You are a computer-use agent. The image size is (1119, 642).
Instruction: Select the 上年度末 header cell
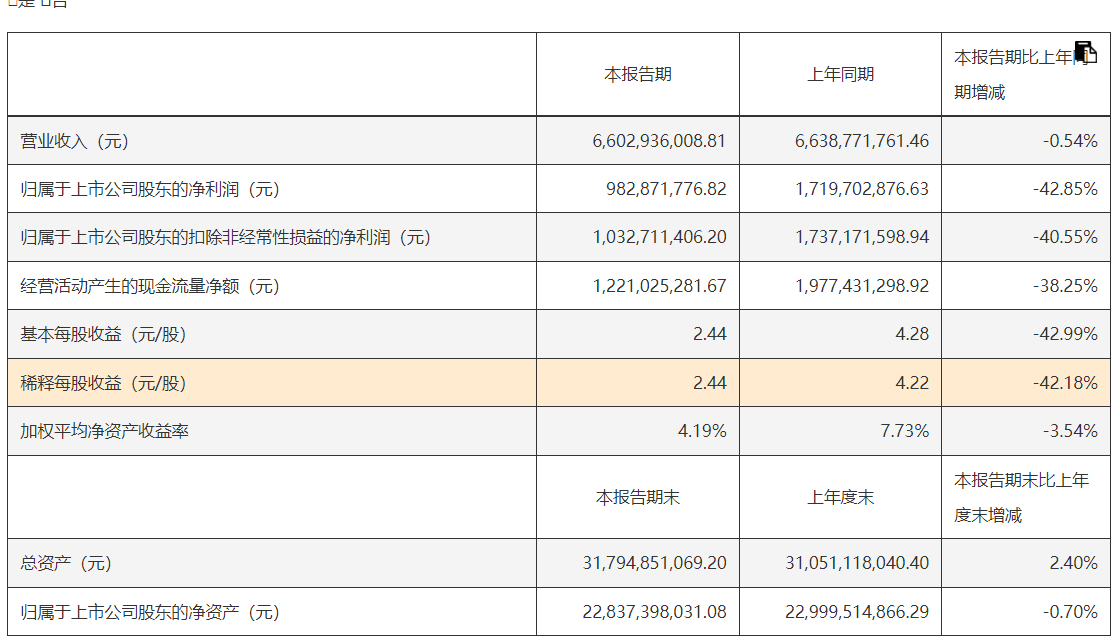pos(841,497)
